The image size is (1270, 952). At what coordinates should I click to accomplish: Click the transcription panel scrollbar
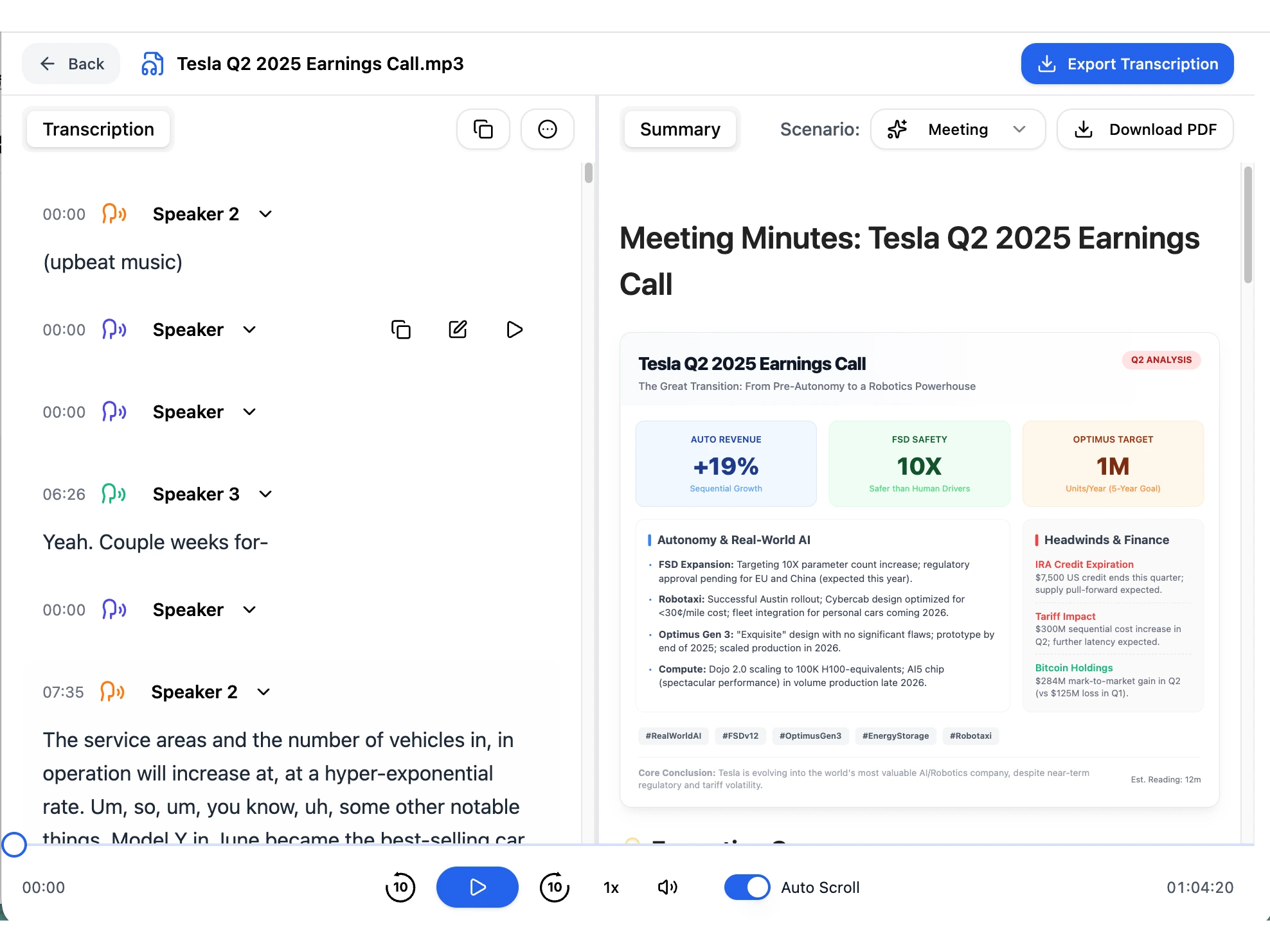click(588, 173)
